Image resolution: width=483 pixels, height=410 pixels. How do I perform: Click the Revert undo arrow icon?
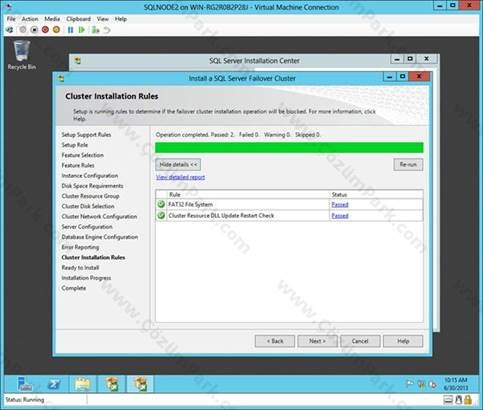tap(107, 30)
